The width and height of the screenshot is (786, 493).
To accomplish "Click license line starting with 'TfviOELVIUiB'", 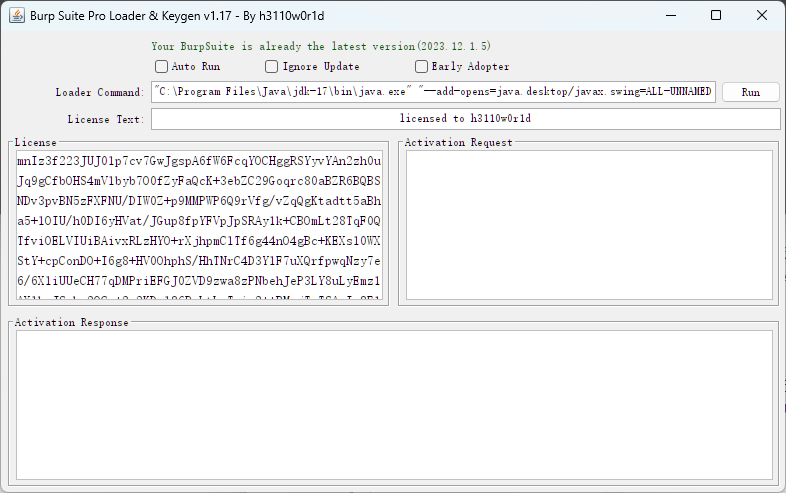I will 199,241.
